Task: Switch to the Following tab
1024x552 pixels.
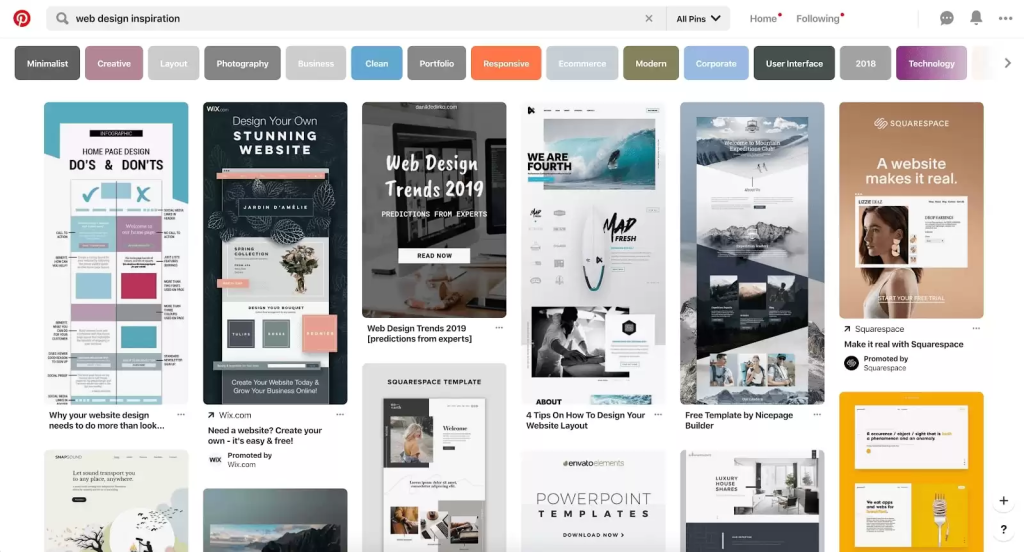Action: click(x=818, y=18)
